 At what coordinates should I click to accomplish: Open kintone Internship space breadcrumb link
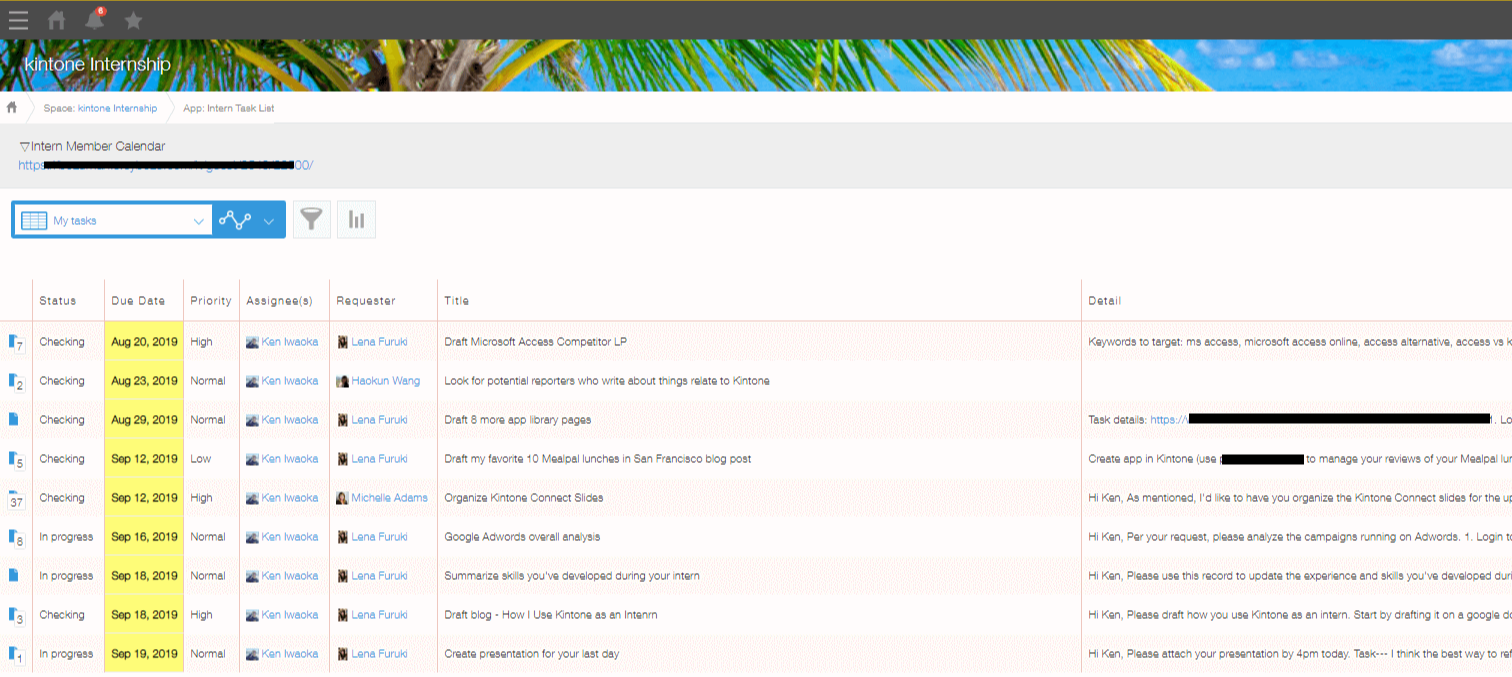(x=117, y=108)
